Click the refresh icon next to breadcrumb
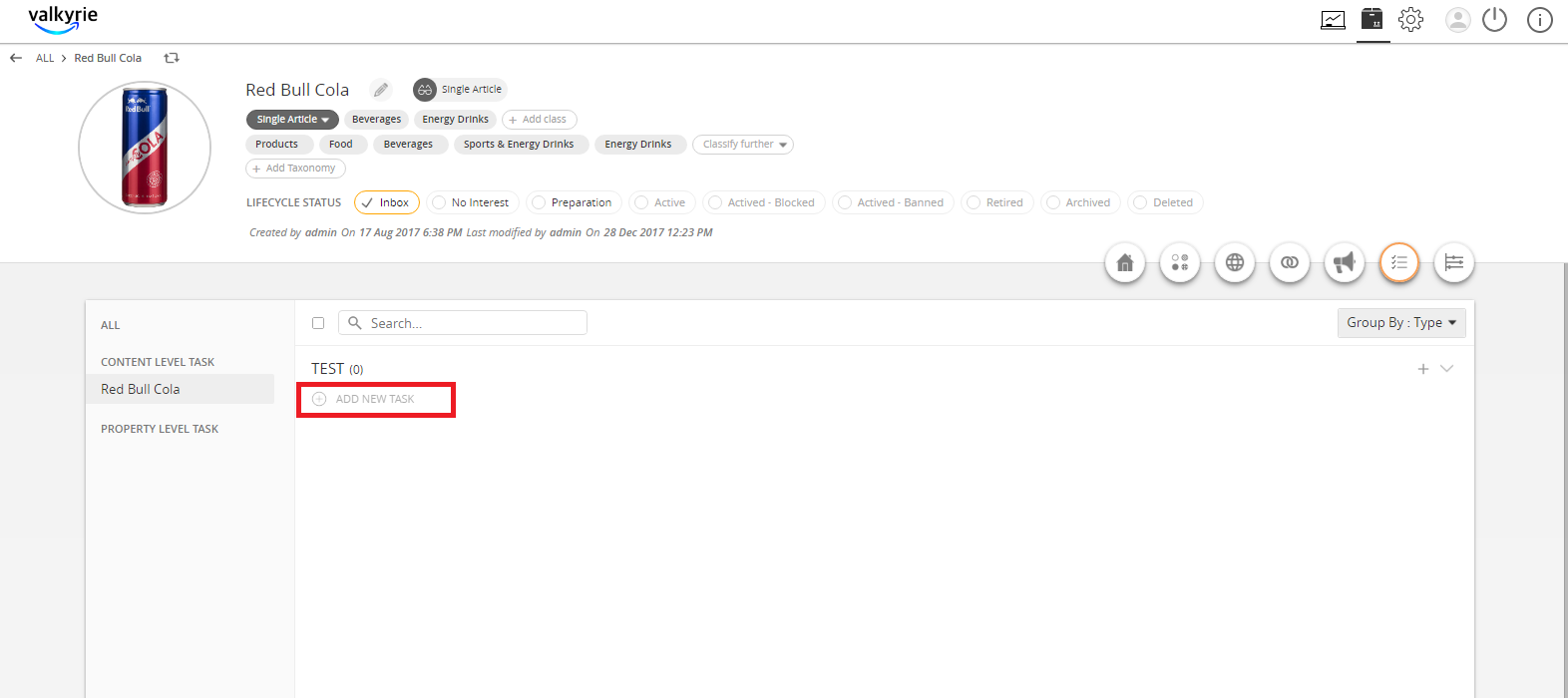The width and height of the screenshot is (1568, 698). [x=172, y=58]
